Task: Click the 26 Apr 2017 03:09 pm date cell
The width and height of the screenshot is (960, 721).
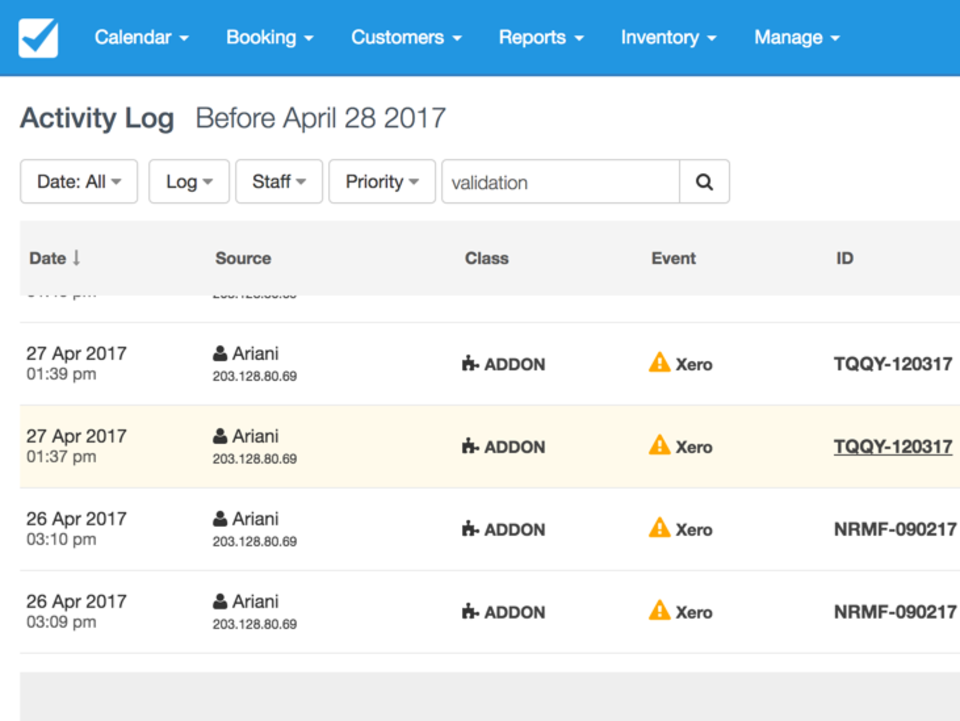Action: pyautogui.click(x=77, y=611)
